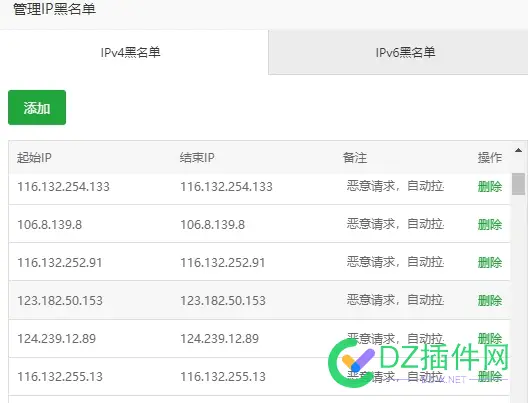This screenshot has height=403, width=528.
Task: Click the remark in the 123.182.50.153 row
Action: (x=395, y=300)
